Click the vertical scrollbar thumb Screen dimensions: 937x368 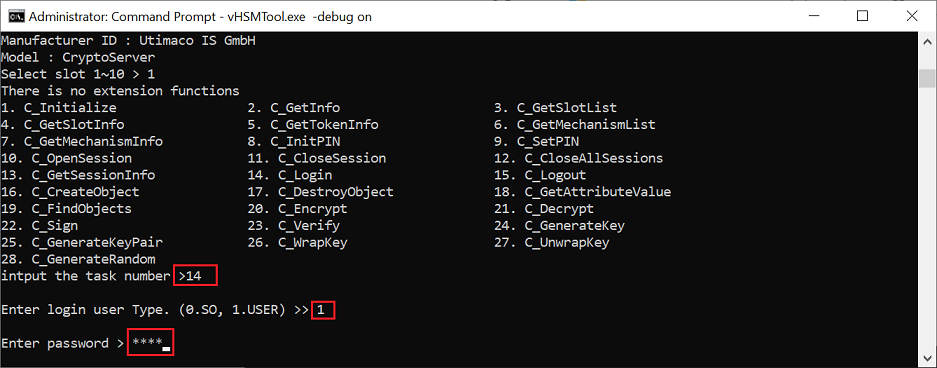point(927,78)
